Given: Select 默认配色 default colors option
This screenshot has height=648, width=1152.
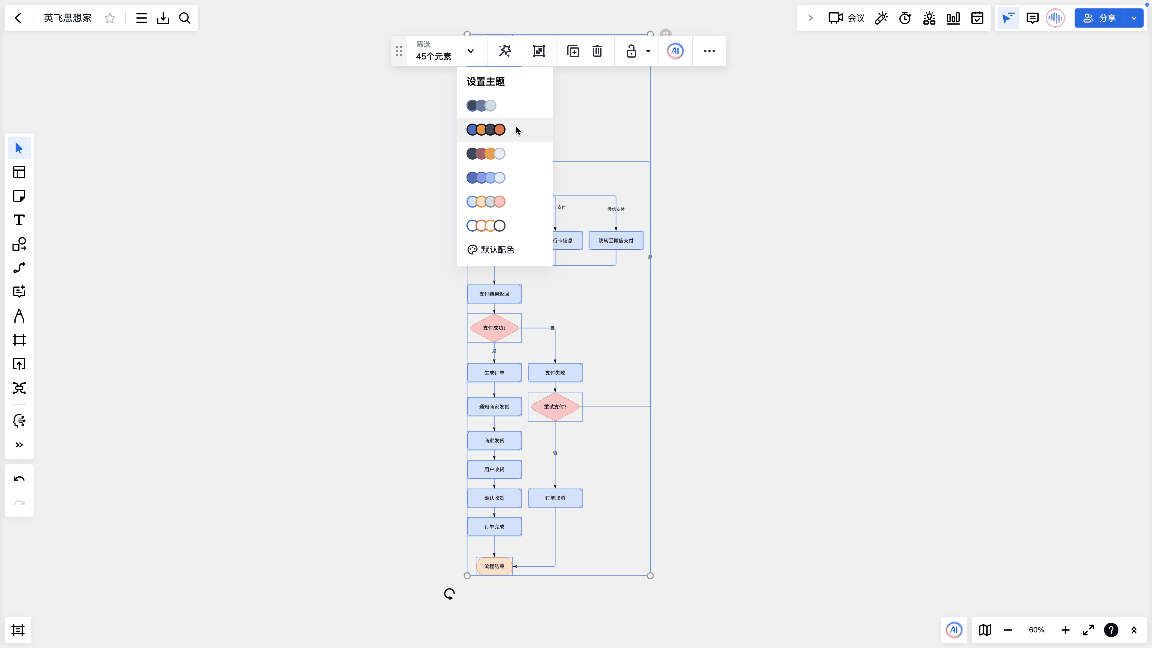Looking at the screenshot, I should [491, 250].
